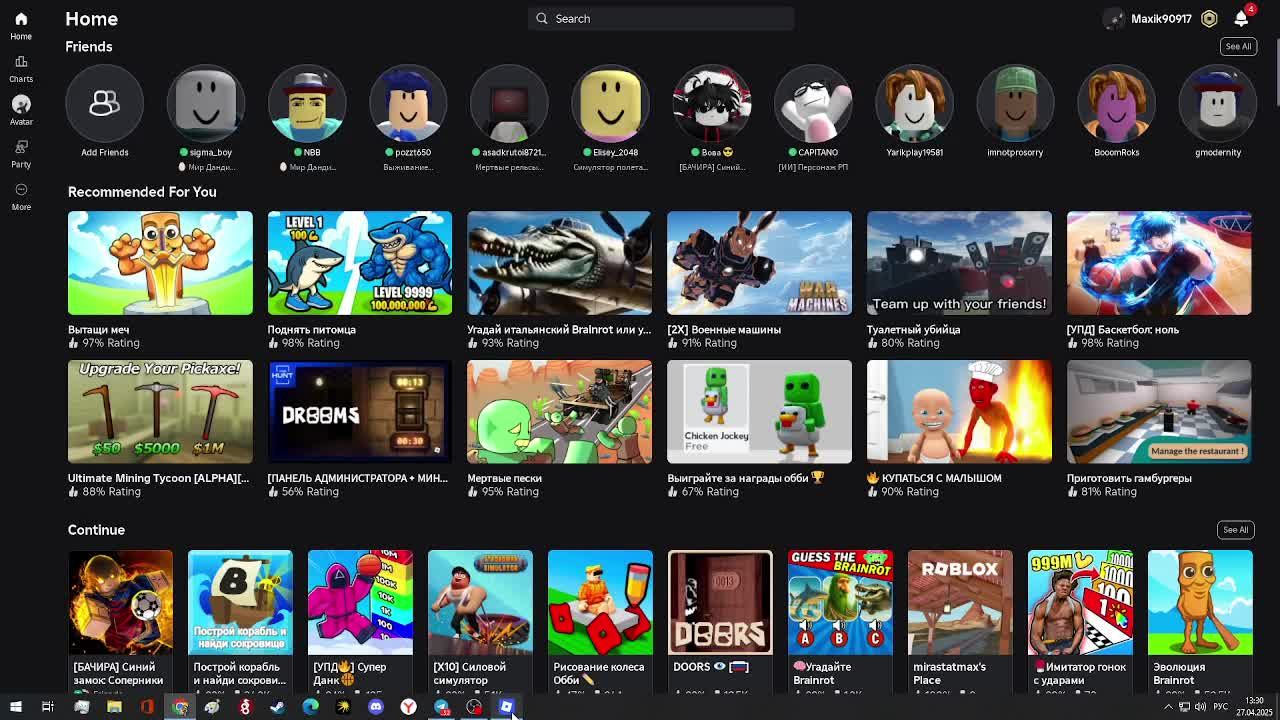The width and height of the screenshot is (1280, 720).
Task: Continue 'Угадайте Brainrot' Guess the Brainrot thumbnail
Action: pos(840,603)
